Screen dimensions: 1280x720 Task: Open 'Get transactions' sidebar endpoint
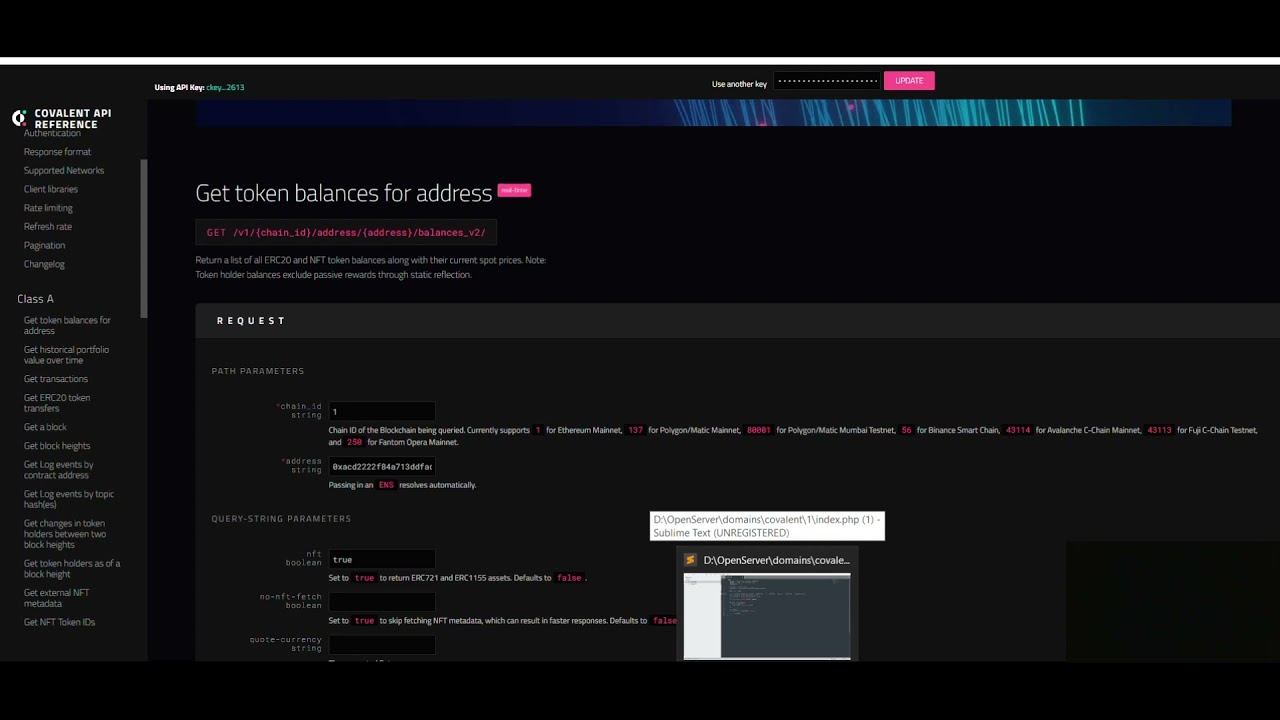[x=56, y=379]
